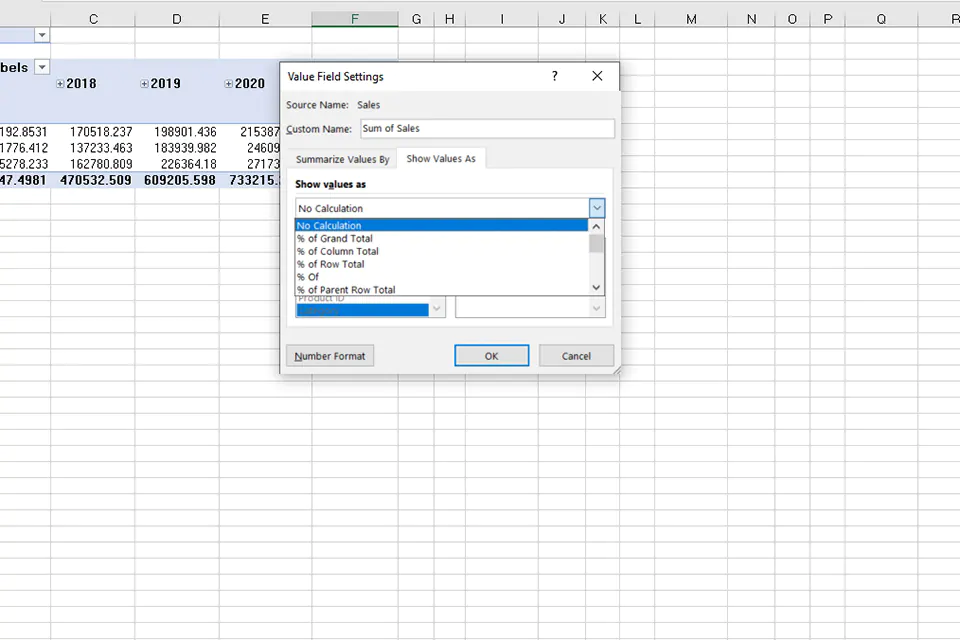The height and width of the screenshot is (640, 960).
Task: Open the Row Labels filter dropdown
Action: pos(41,67)
